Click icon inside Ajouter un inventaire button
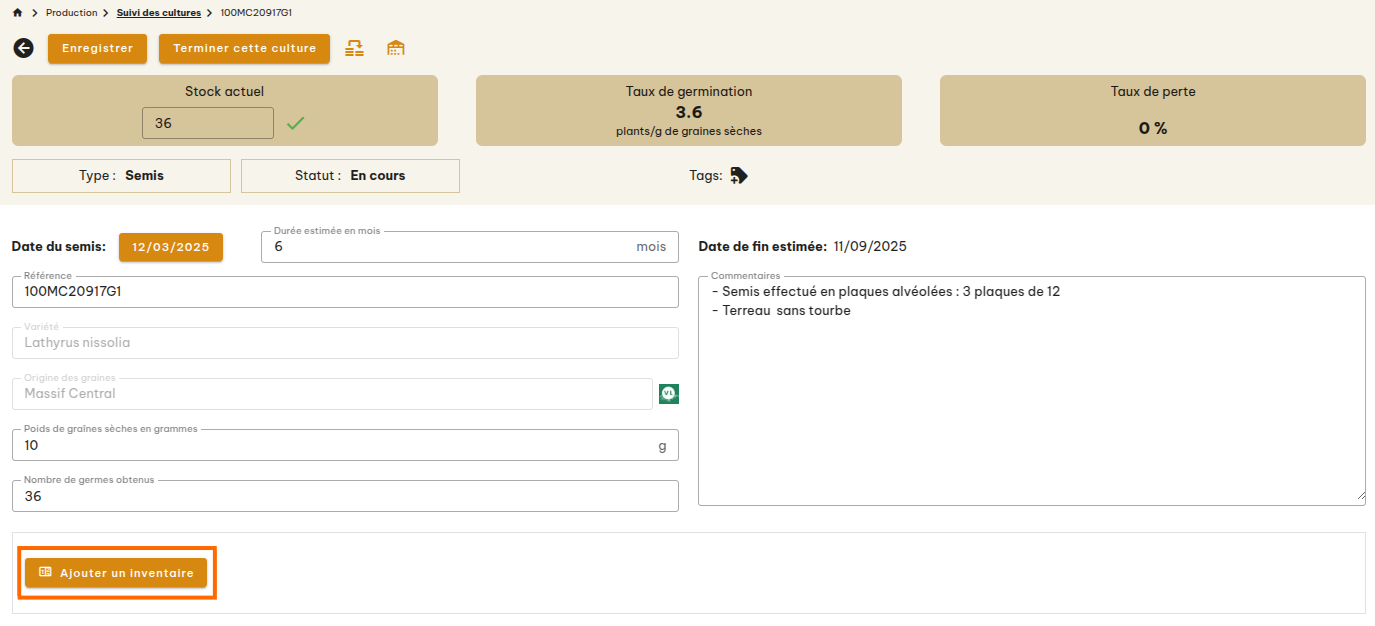Screen dimensions: 1375x626 [x=45, y=573]
